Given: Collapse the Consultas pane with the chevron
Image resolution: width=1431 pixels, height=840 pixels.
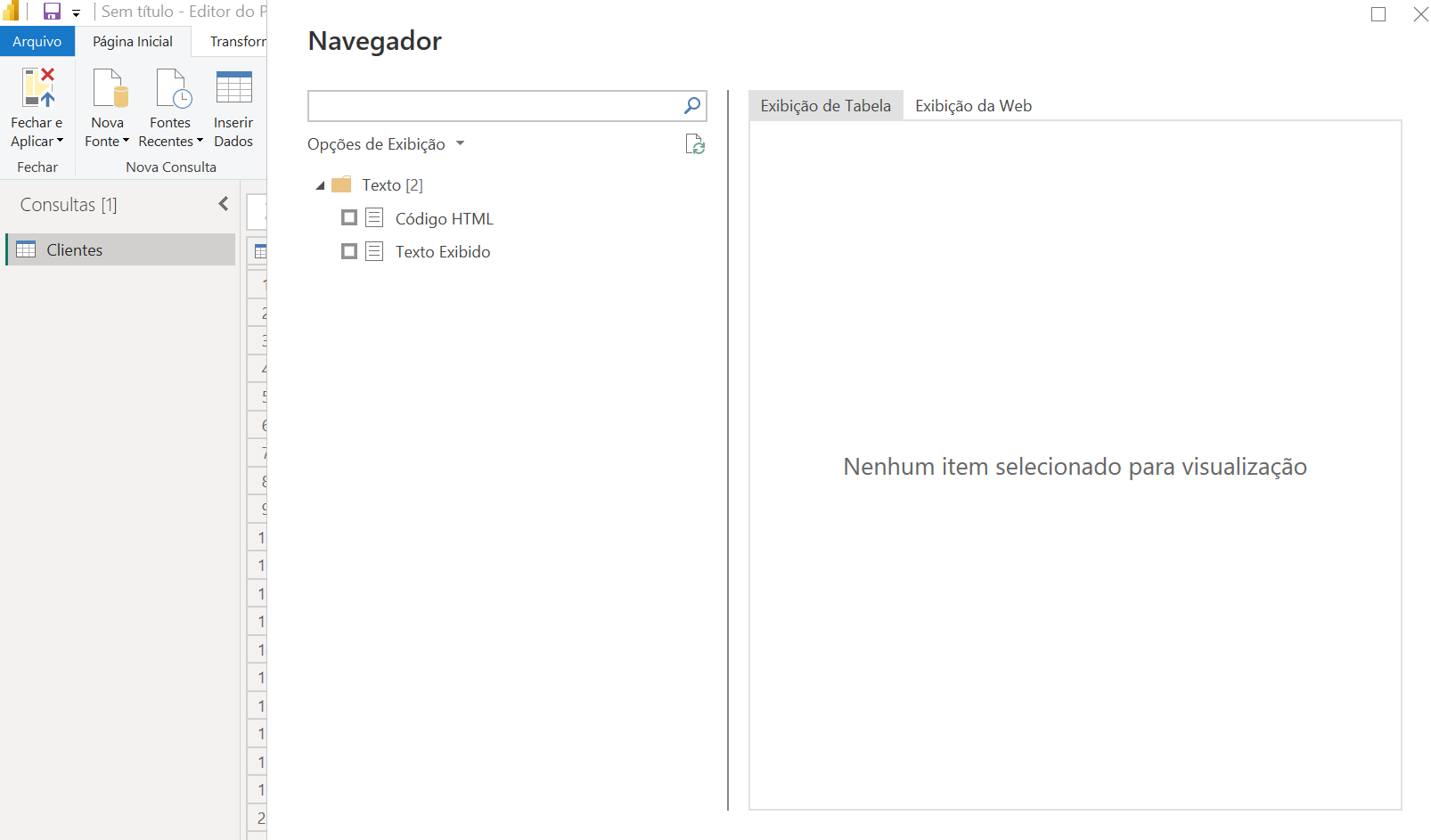Looking at the screenshot, I should click(224, 204).
